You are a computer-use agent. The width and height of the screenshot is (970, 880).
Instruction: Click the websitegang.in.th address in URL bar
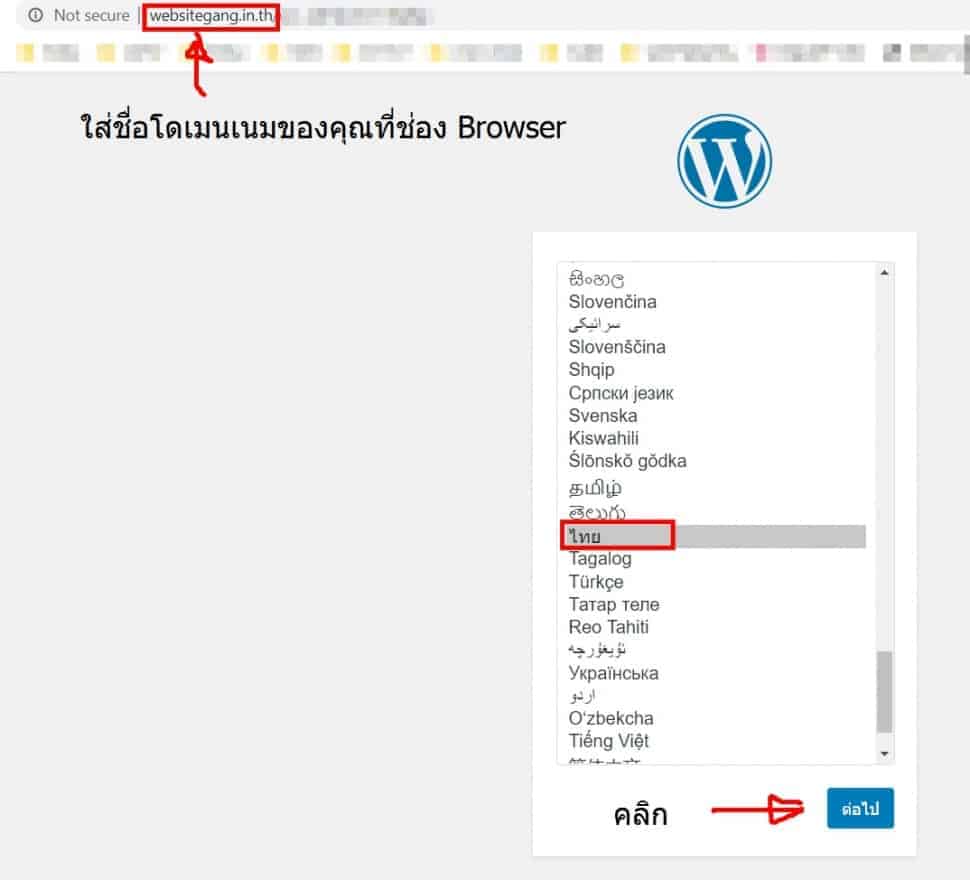(x=211, y=15)
